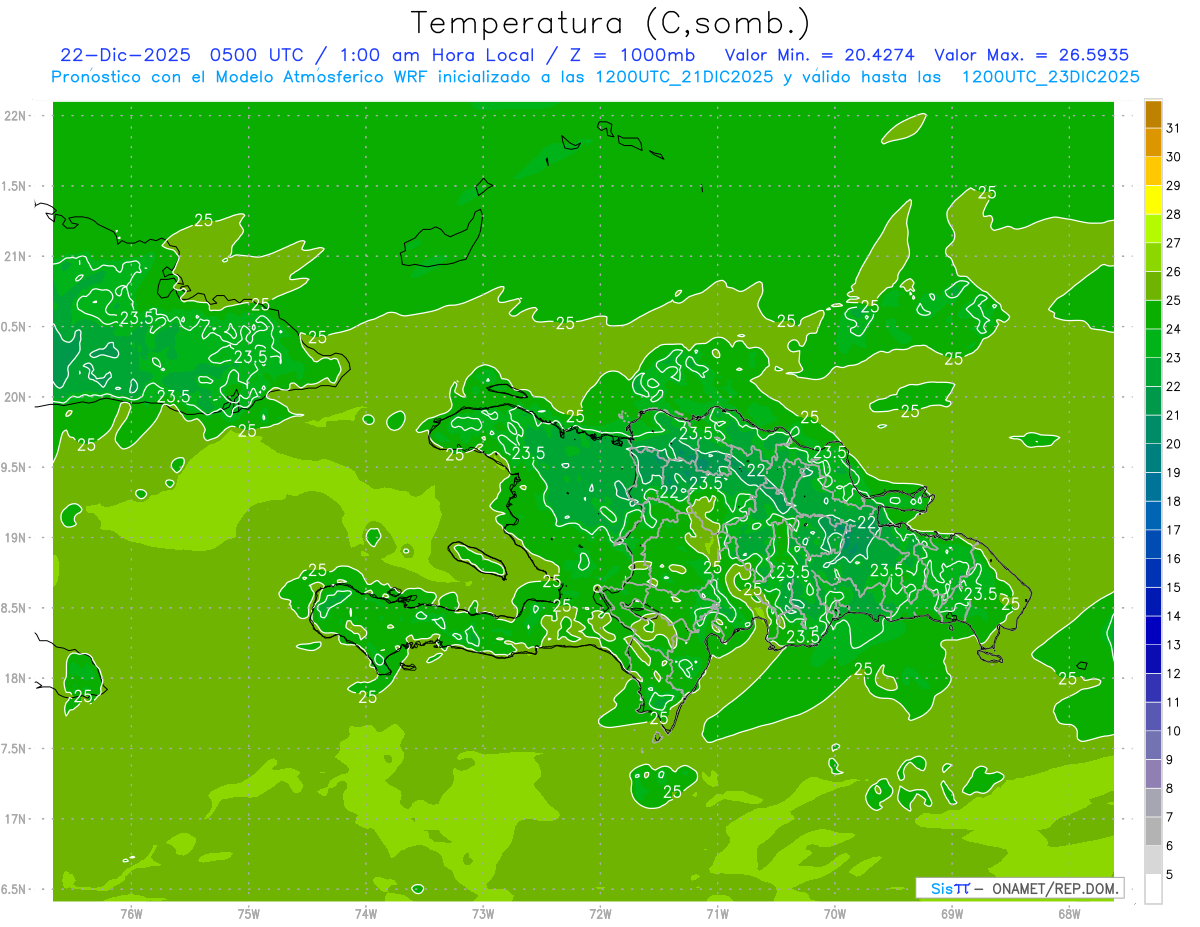
Task: Click the "75W" longitude axis label
Action: click(249, 913)
